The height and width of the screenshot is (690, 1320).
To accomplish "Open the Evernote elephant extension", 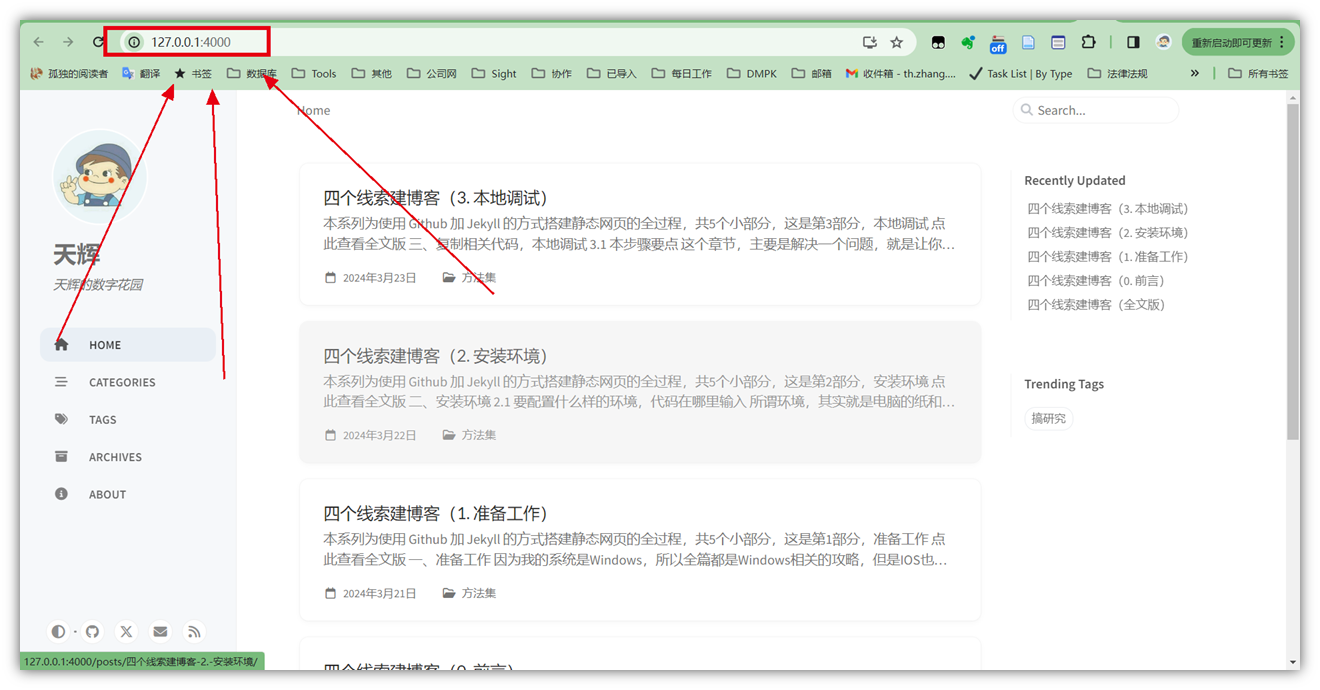I will tap(968, 42).
